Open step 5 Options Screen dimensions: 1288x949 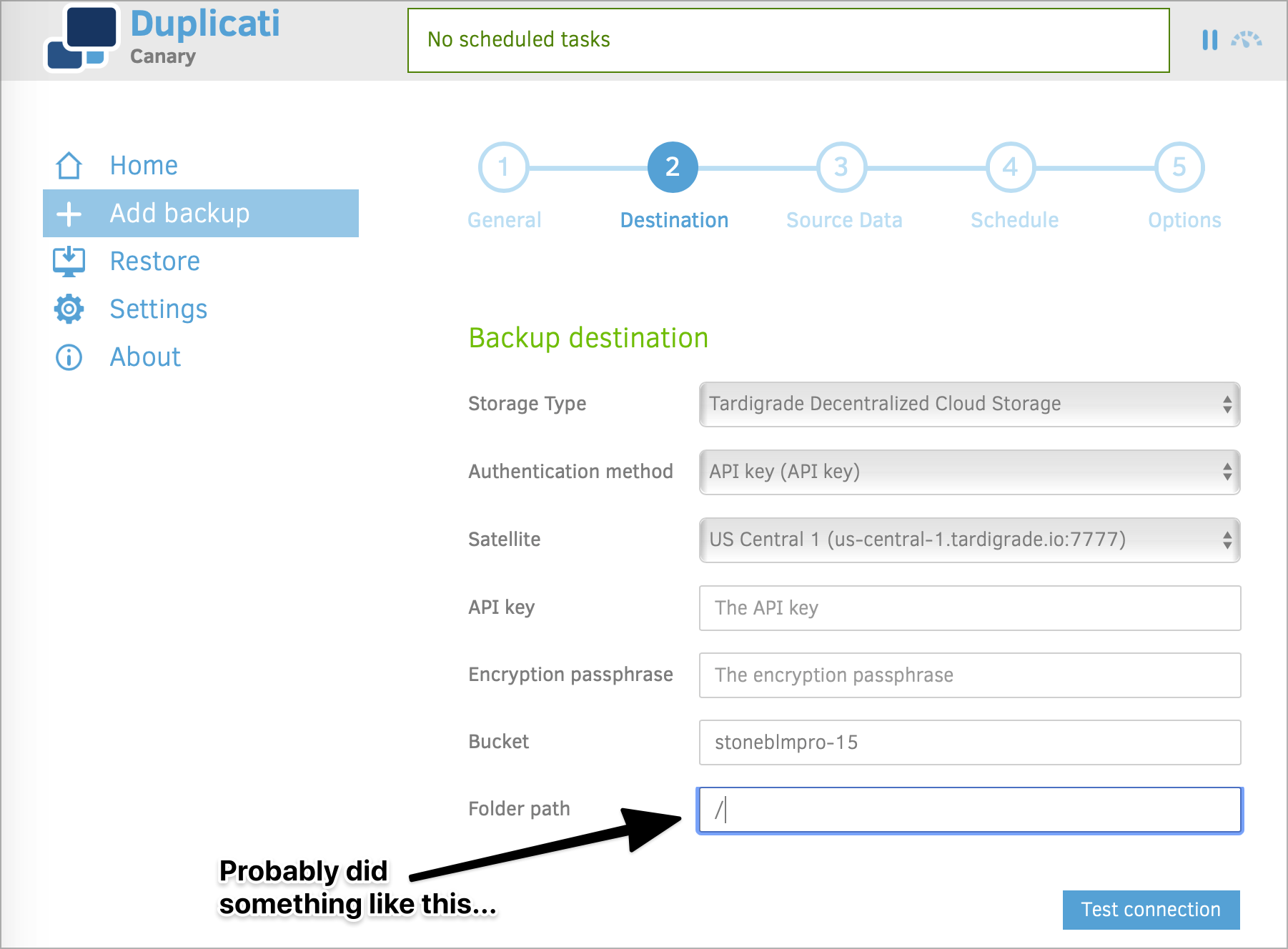(x=1179, y=167)
